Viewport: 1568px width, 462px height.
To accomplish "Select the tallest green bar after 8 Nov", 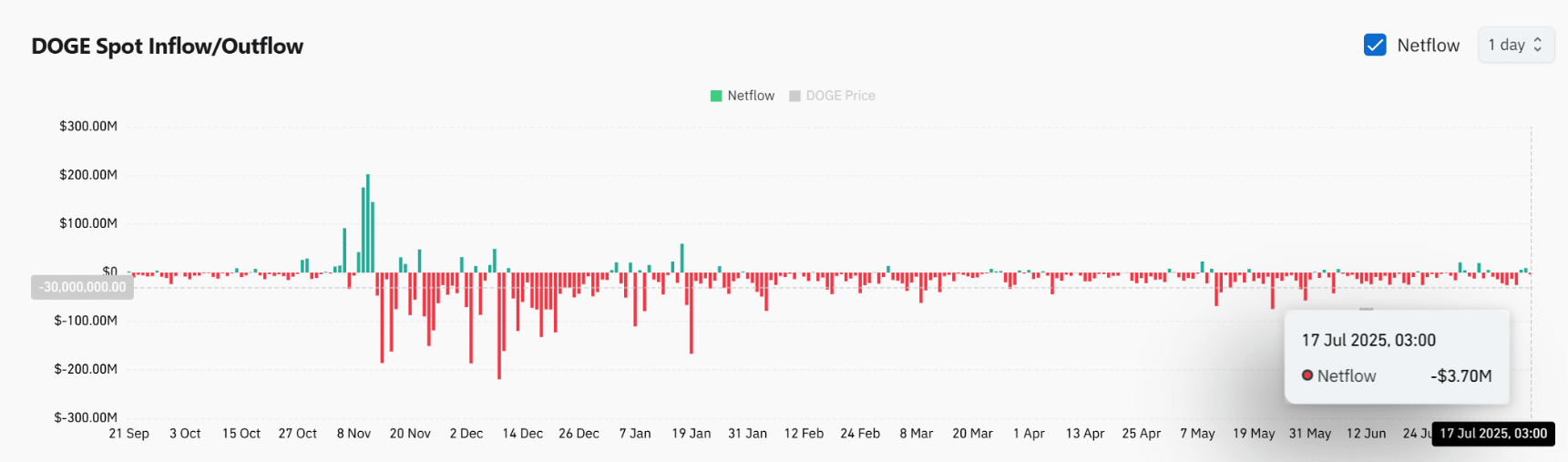I will click(367, 223).
